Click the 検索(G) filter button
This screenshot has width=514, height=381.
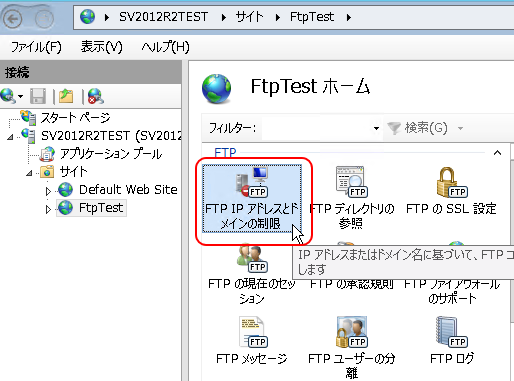click(418, 128)
